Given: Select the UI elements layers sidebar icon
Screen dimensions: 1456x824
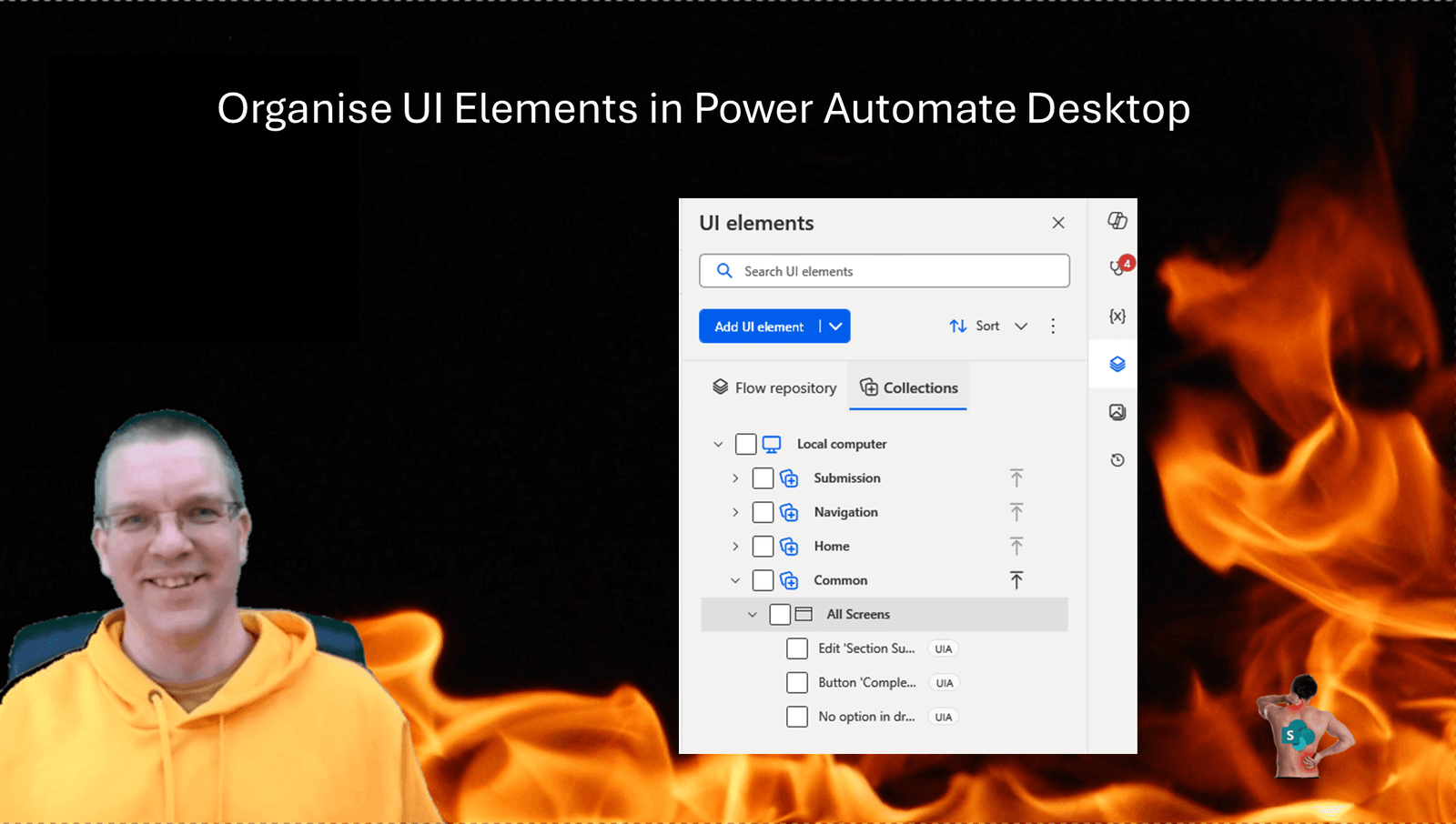Looking at the screenshot, I should pos(1117,364).
